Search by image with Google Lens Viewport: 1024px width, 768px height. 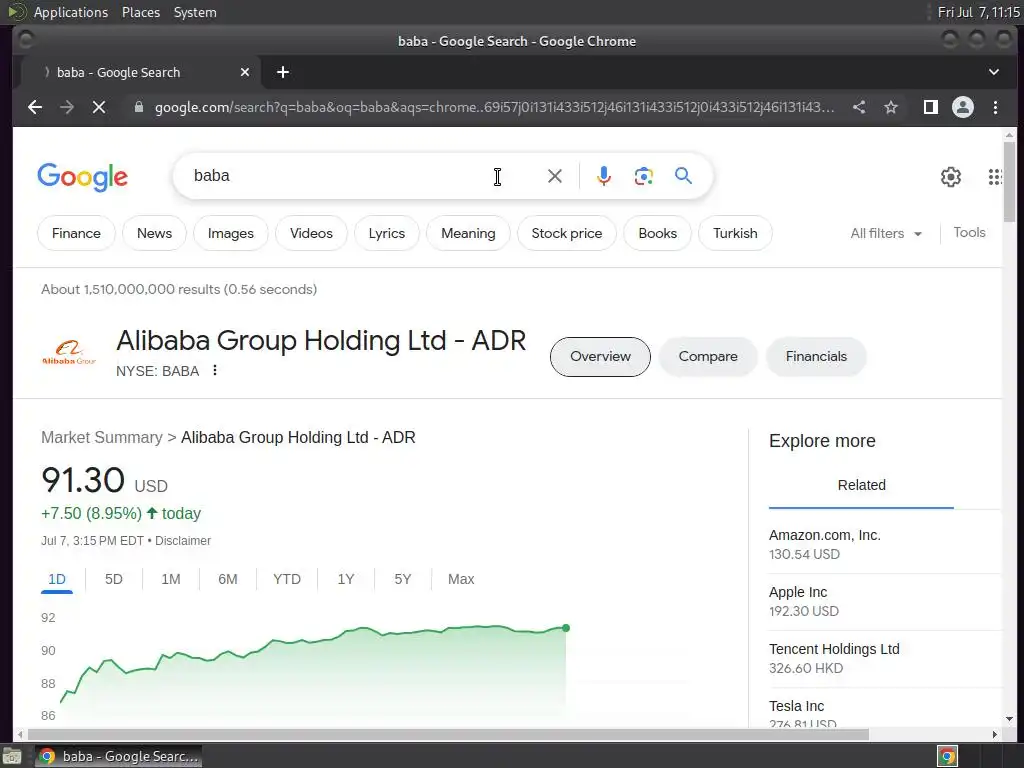pos(644,176)
